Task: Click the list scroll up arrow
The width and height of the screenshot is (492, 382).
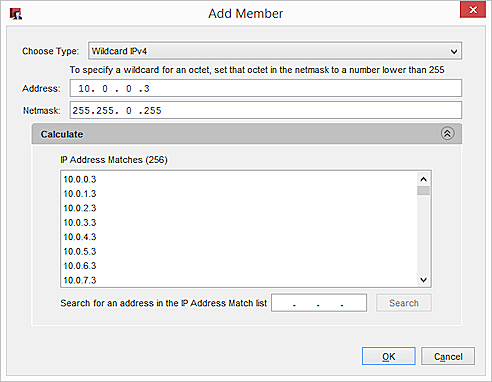Action: (x=423, y=179)
